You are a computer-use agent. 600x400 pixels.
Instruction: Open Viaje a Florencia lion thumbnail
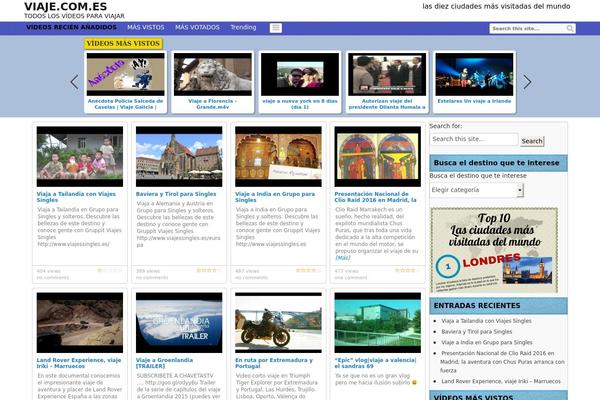click(x=213, y=74)
